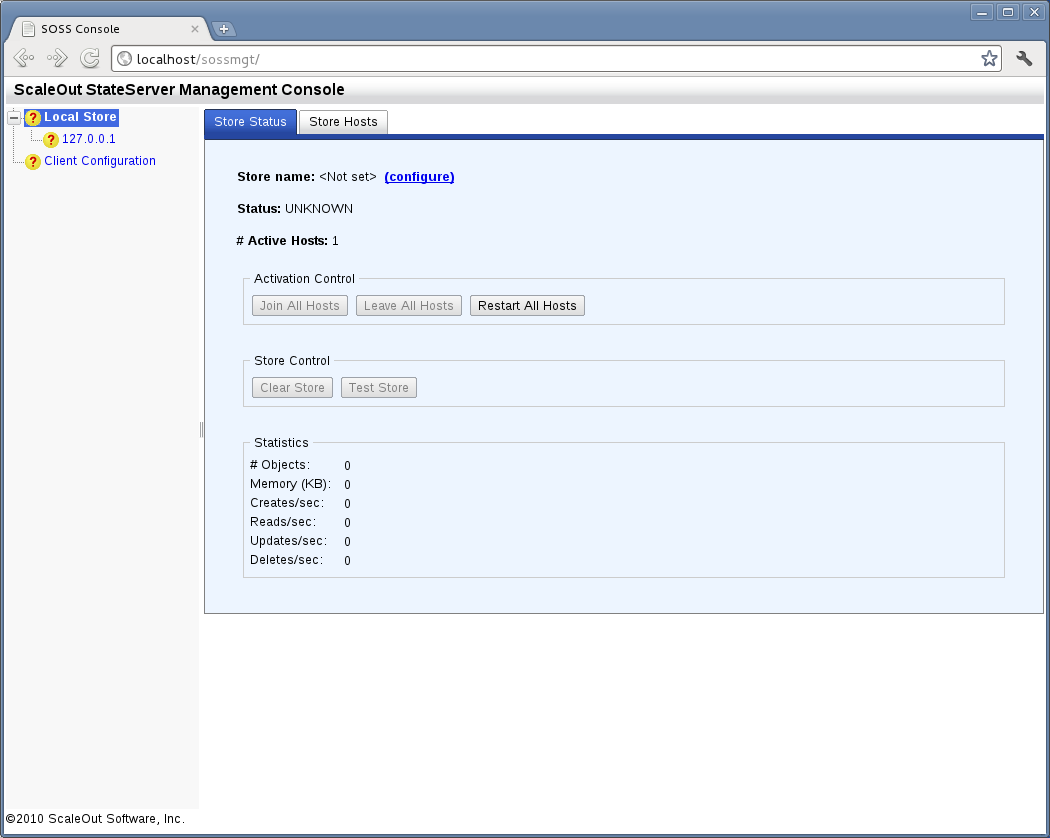Screen dimensions: 1050x838
Task: Click the Clear Store button
Action: (x=292, y=388)
